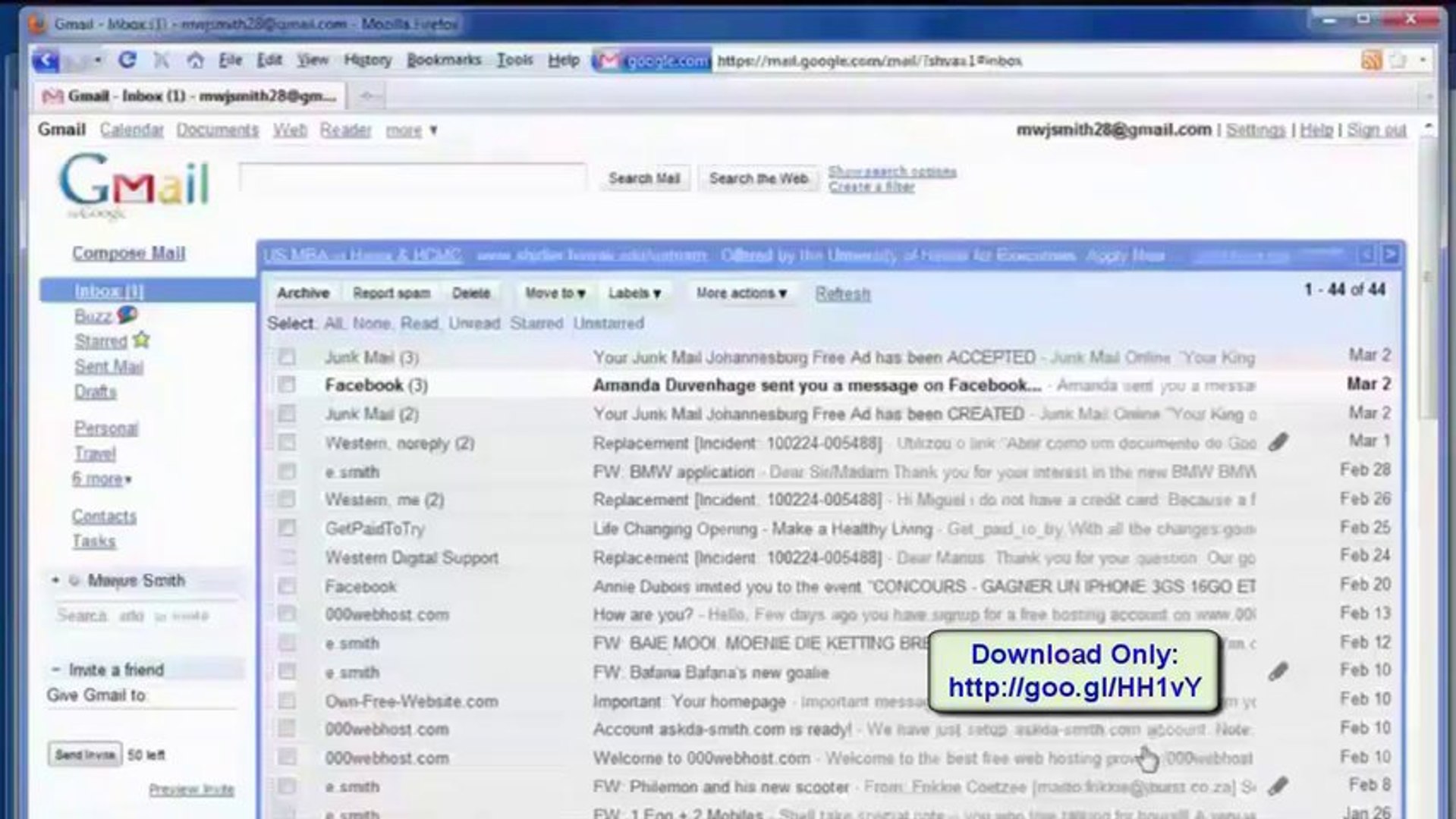Open the Bookmarks menu

[444, 60]
